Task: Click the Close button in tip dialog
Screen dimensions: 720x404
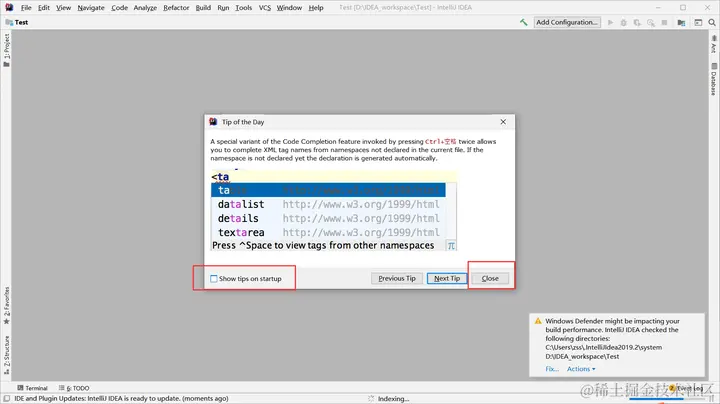Action: tap(490, 278)
